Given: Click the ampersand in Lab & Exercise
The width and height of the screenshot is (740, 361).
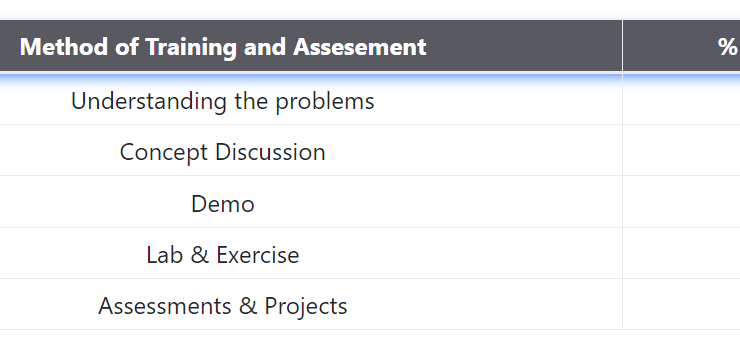Looking at the screenshot, I should point(200,255).
